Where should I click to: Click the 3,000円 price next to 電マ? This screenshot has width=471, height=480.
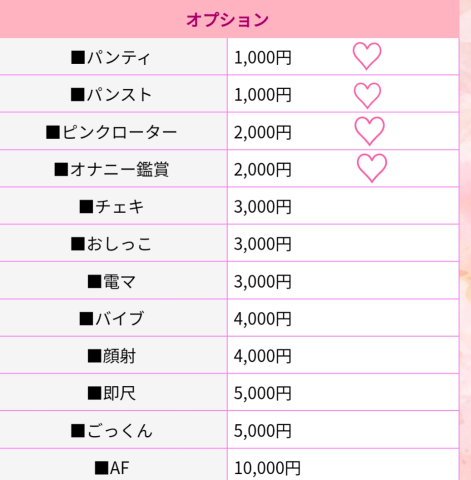click(262, 281)
